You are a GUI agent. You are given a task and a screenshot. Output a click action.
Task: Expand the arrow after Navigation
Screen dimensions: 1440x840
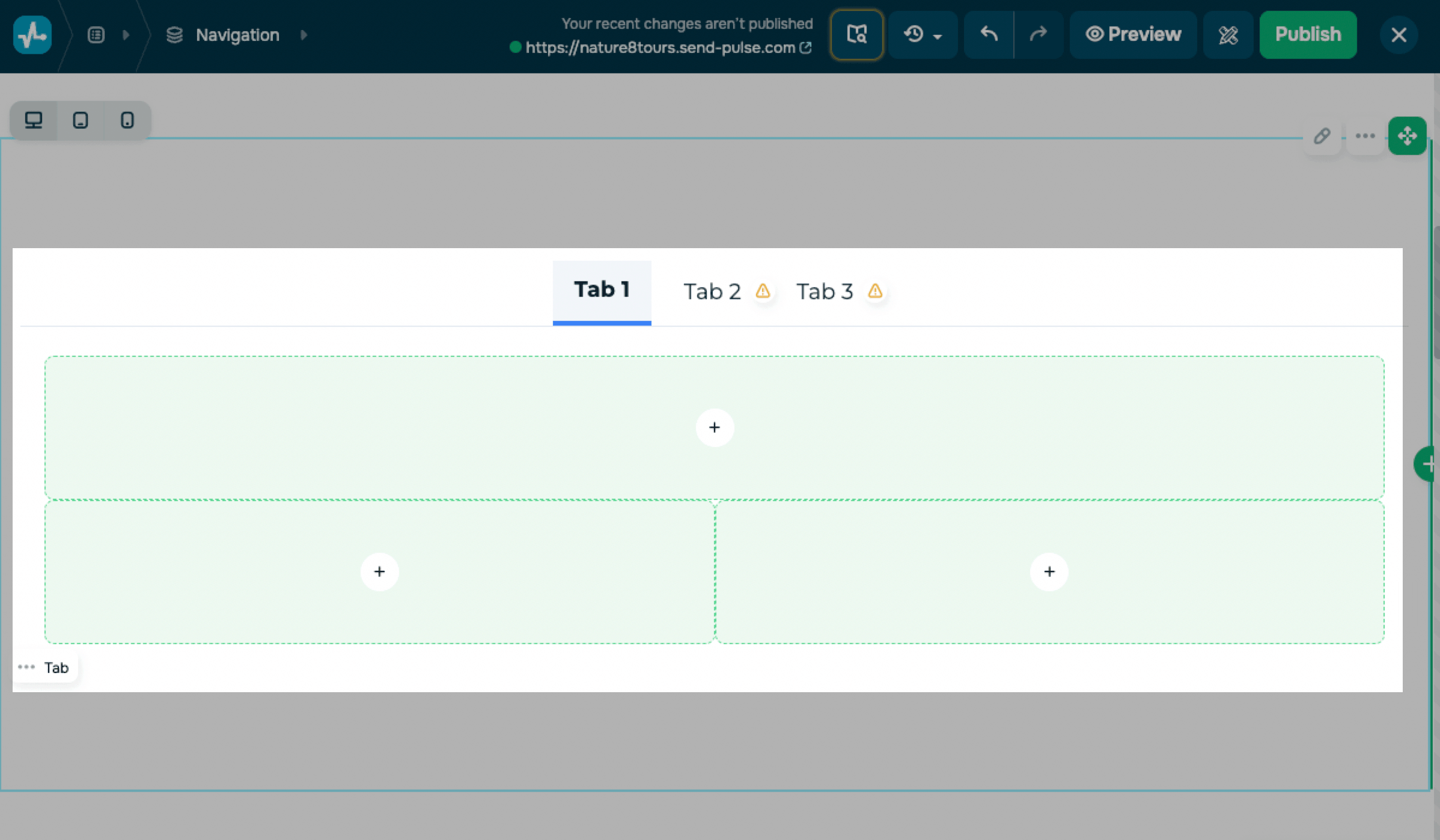(x=304, y=35)
